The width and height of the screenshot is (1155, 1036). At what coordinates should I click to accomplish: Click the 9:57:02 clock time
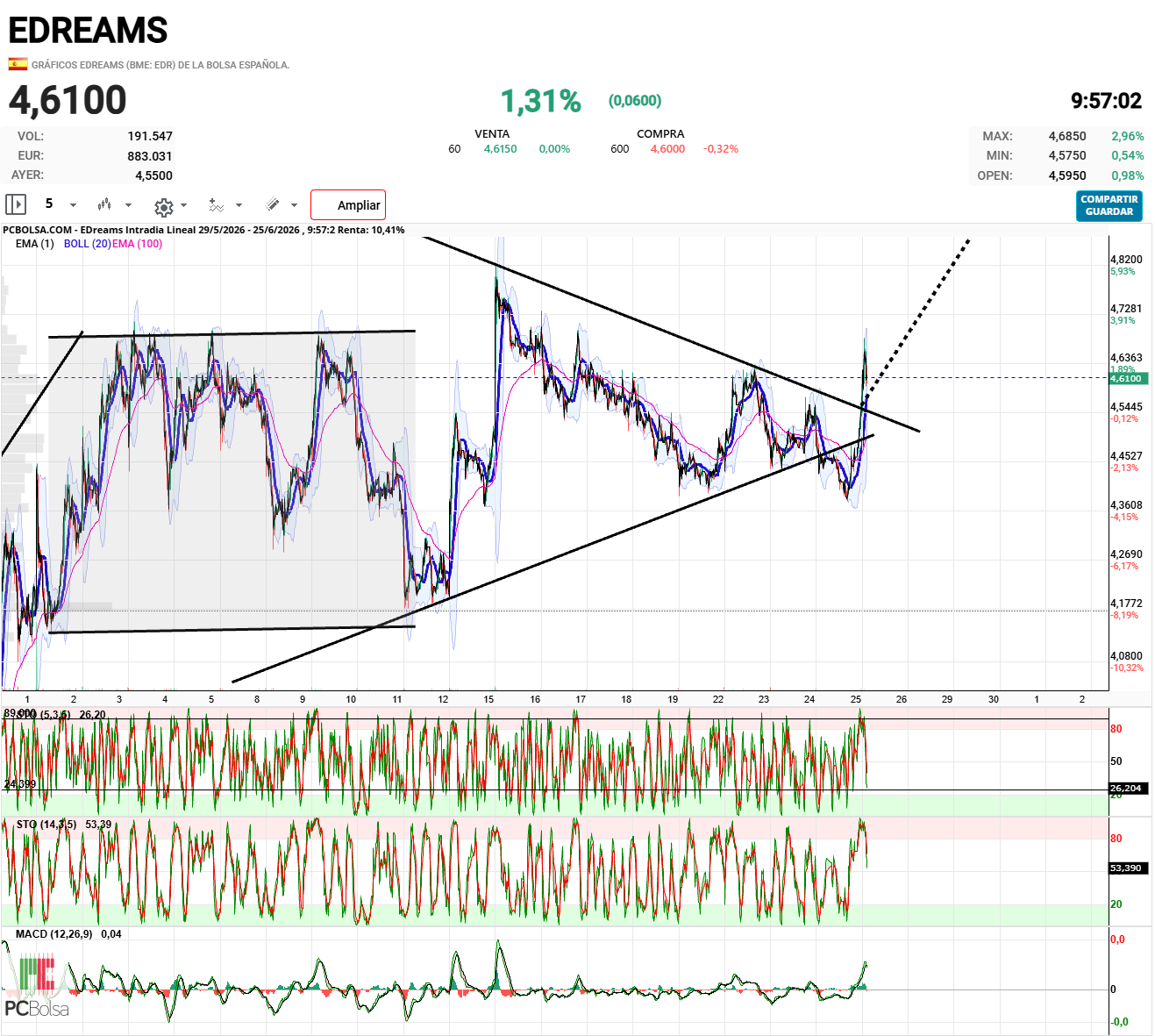coord(1106,101)
